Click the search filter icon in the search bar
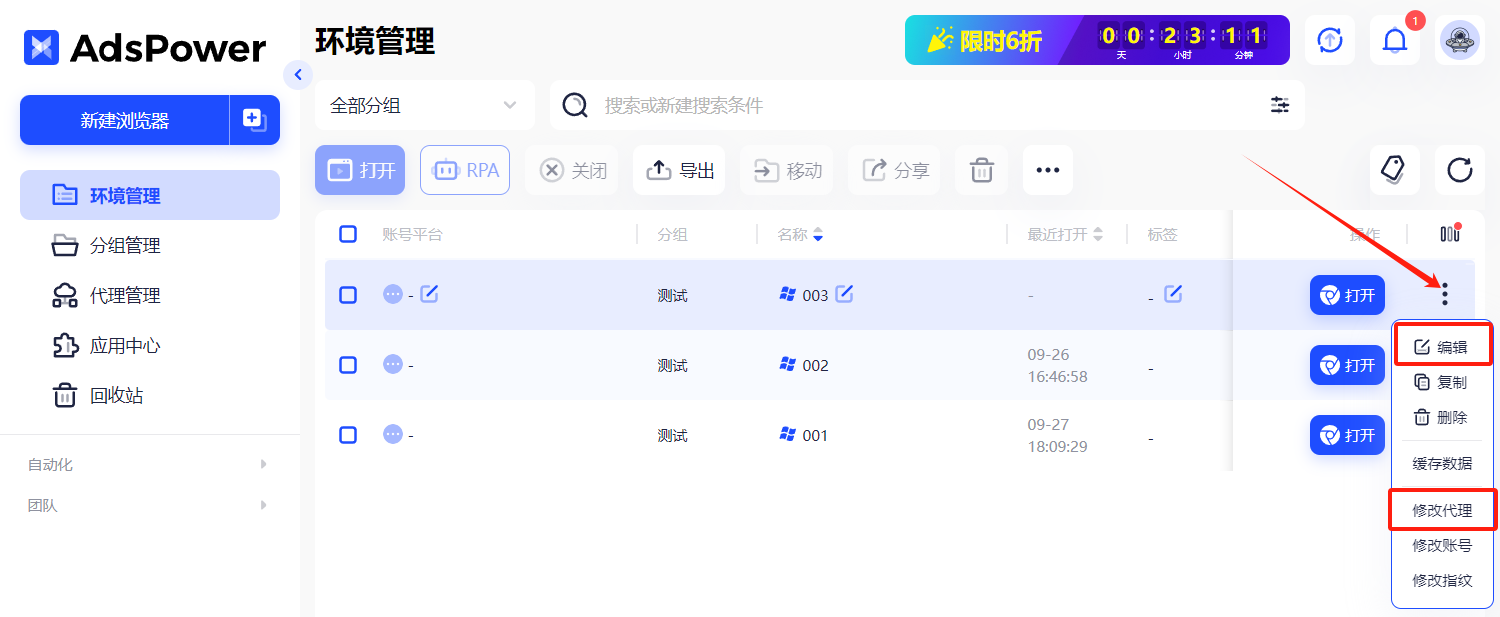 pyautogui.click(x=1280, y=104)
